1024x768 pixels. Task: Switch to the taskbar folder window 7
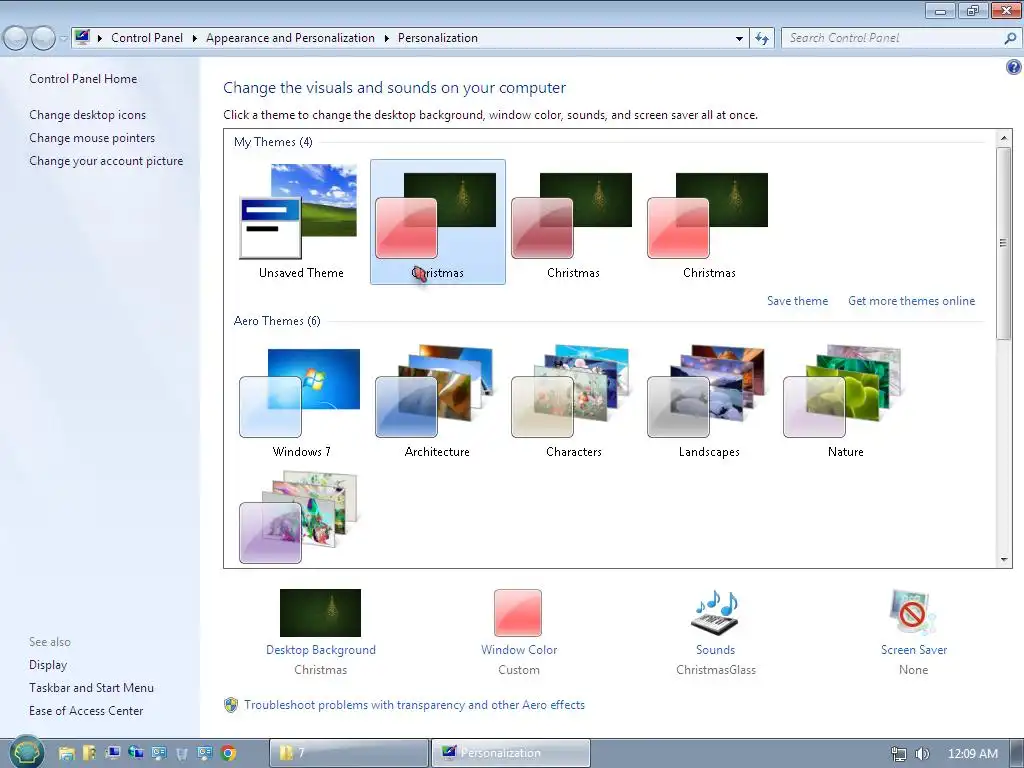[349, 753]
